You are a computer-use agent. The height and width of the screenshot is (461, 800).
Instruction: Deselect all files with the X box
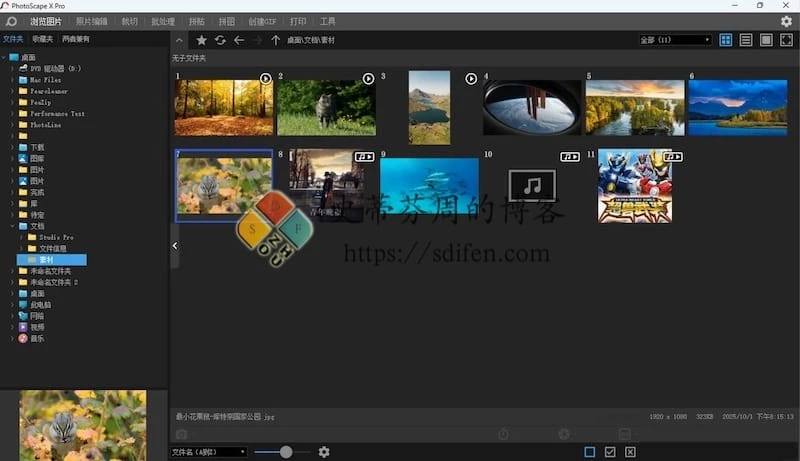pos(630,452)
